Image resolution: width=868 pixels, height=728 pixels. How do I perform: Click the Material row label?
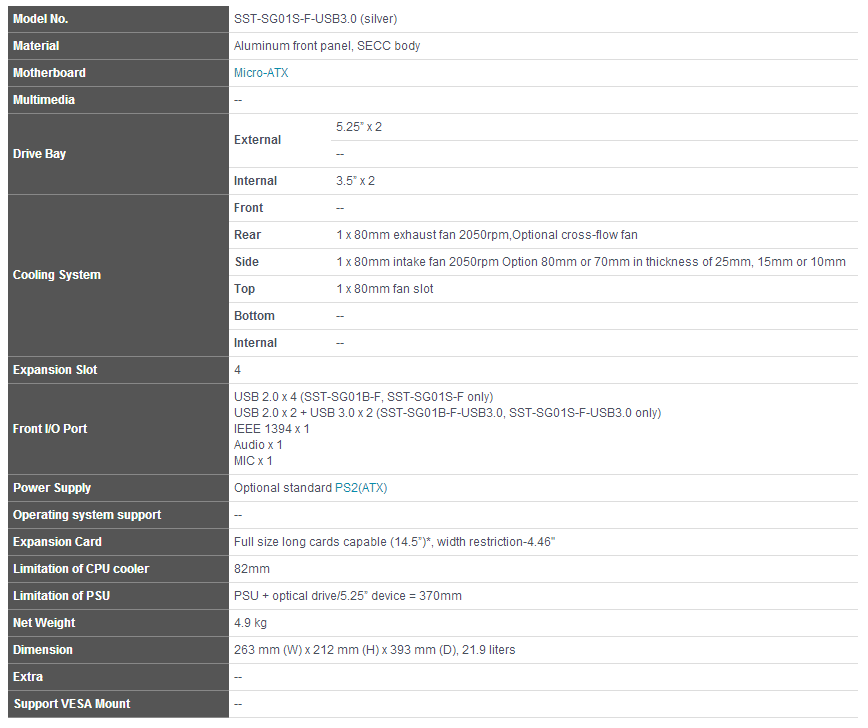point(36,46)
